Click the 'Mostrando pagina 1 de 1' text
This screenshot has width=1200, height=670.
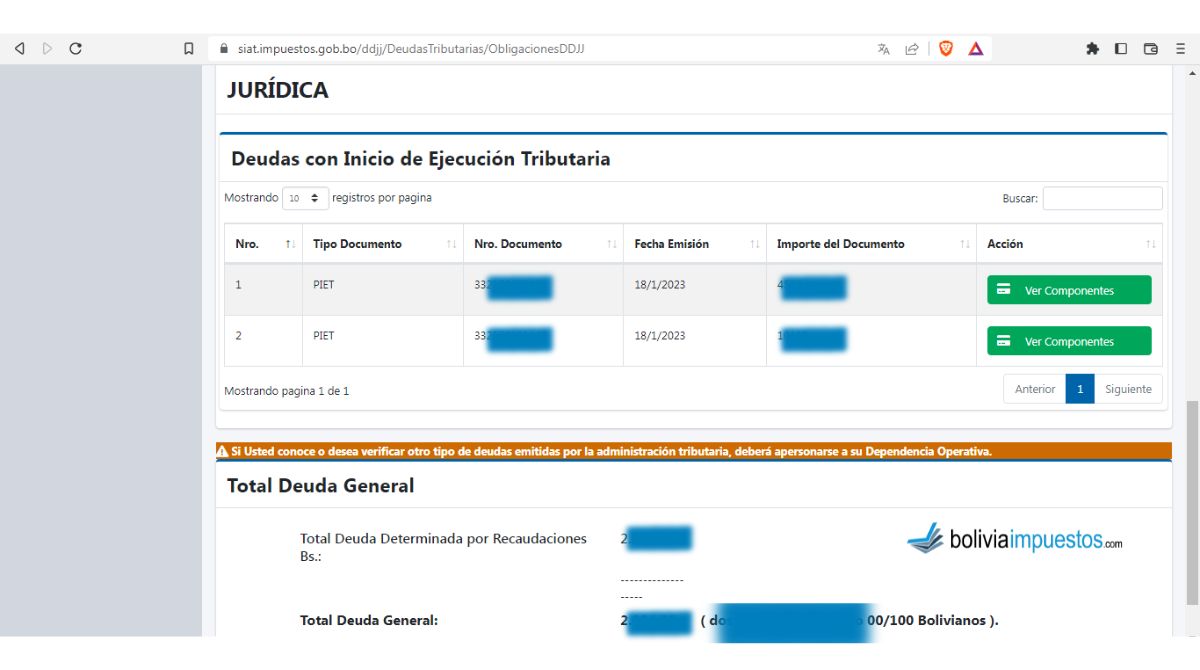tap(287, 391)
